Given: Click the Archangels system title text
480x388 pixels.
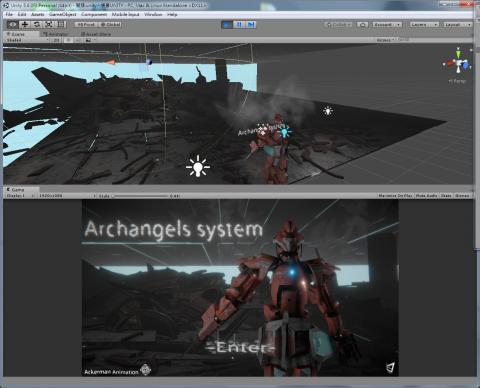Looking at the screenshot, I should (x=174, y=230).
